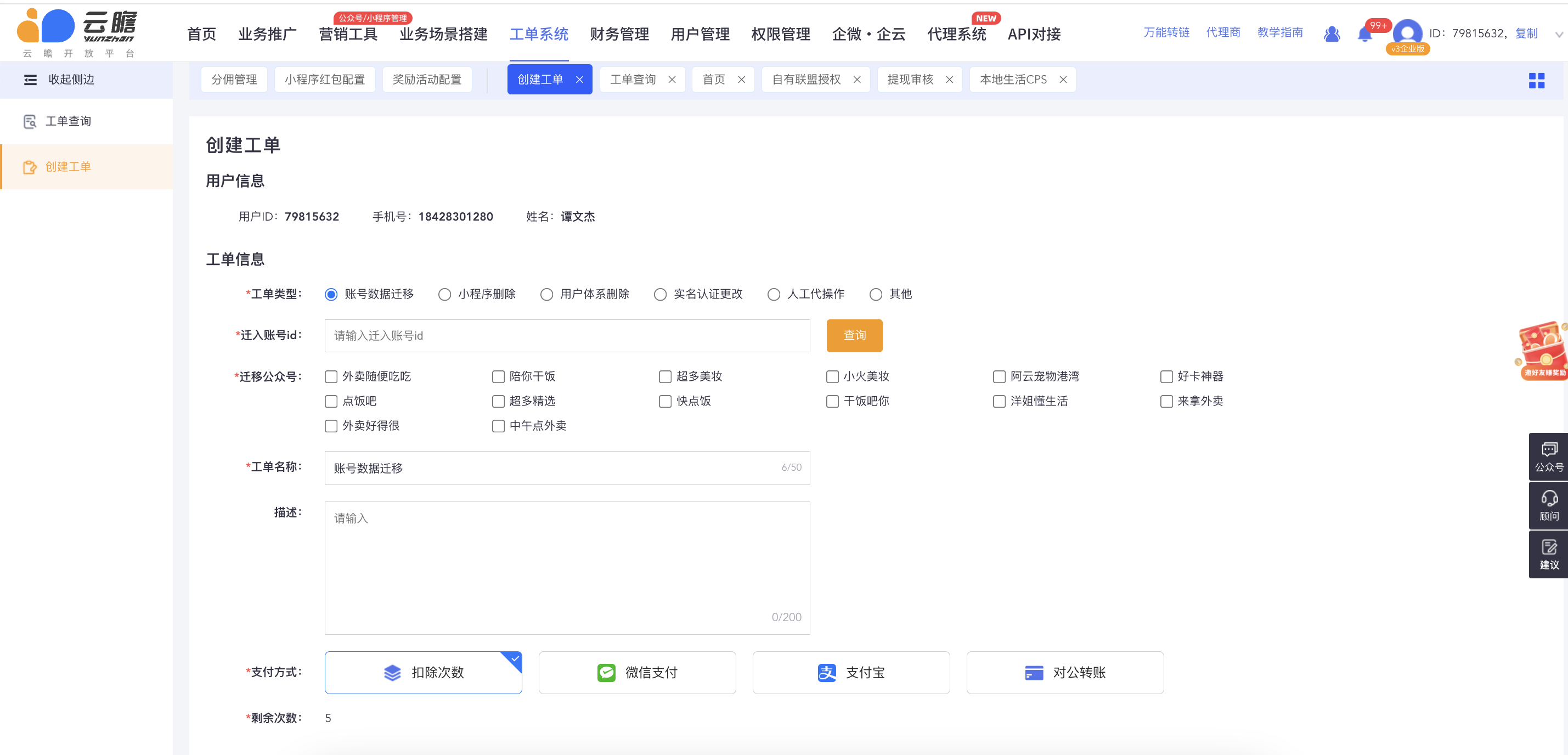Select 实名认证更改 radio option
Viewport: 1568px width, 755px height.
click(660, 295)
